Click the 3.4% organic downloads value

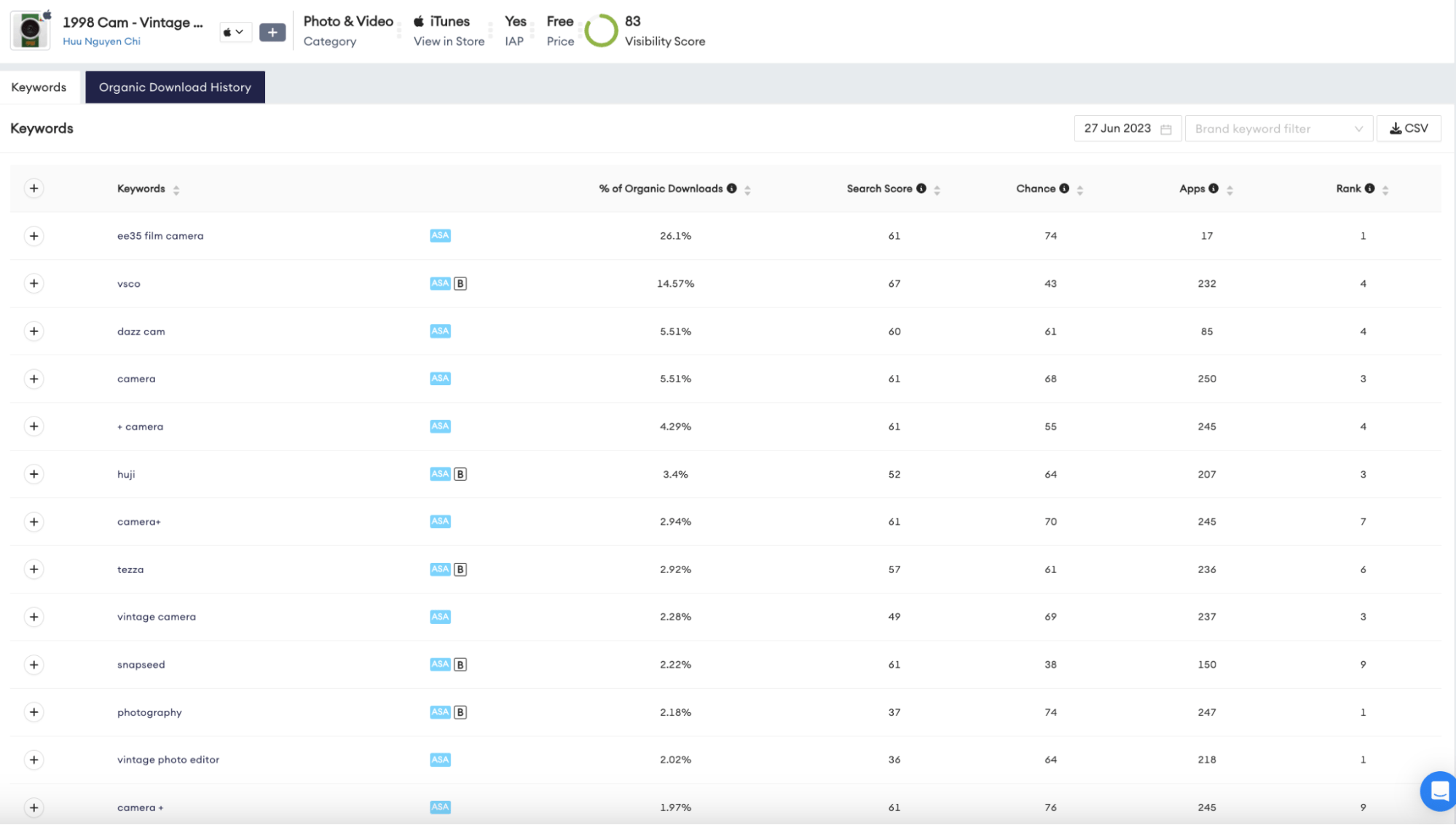(675, 475)
